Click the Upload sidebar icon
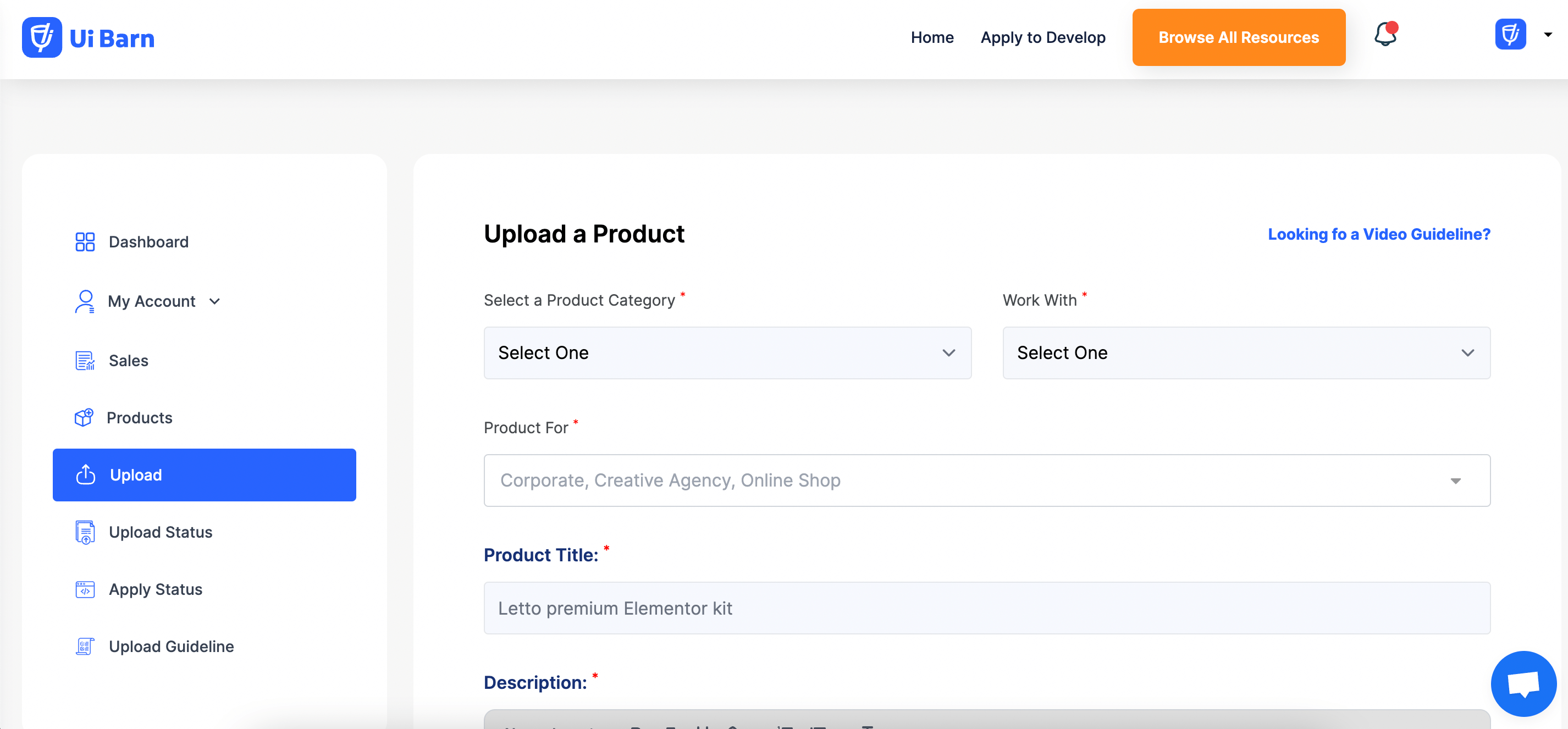 85,474
